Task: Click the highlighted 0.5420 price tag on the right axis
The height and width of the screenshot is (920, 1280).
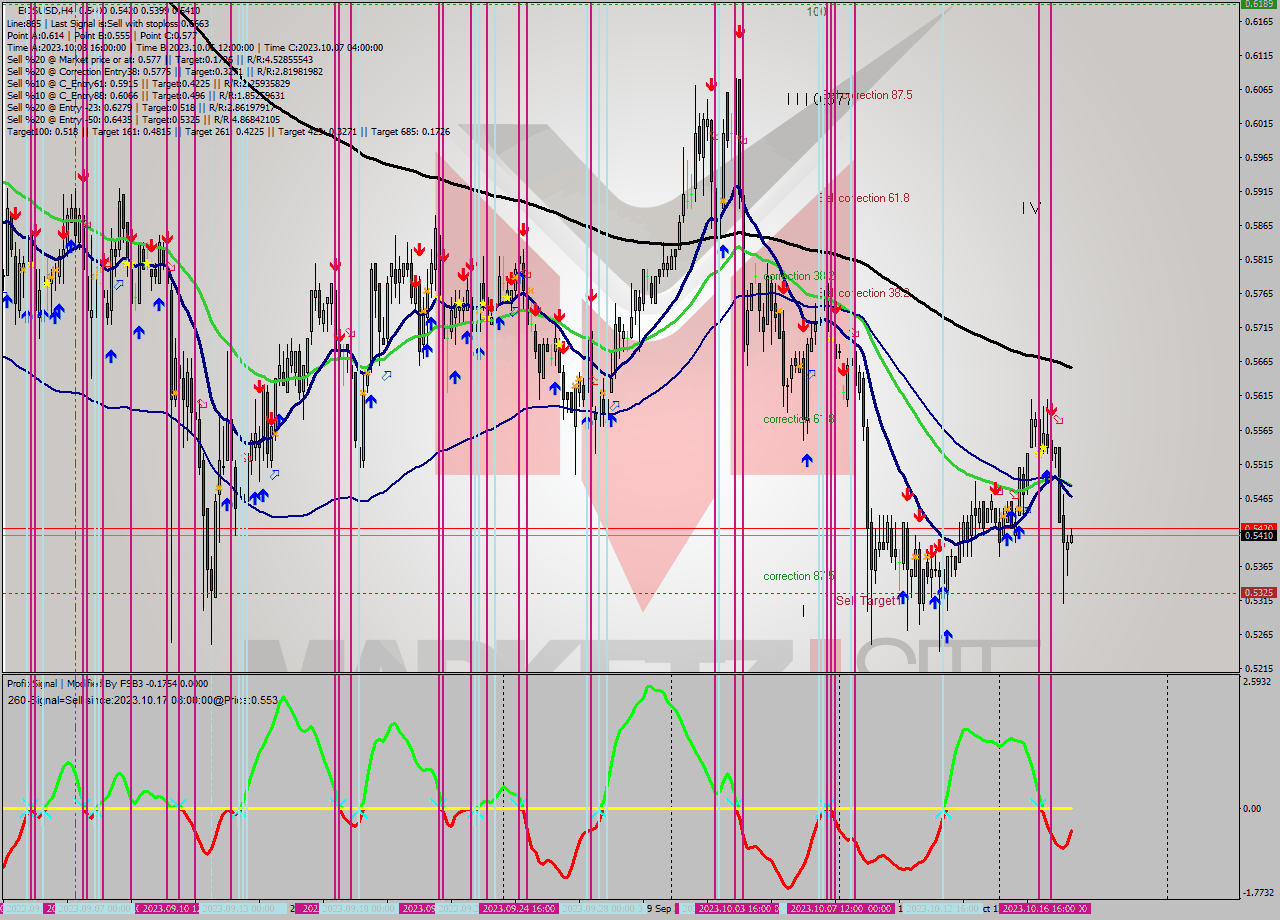Action: click(x=1258, y=525)
